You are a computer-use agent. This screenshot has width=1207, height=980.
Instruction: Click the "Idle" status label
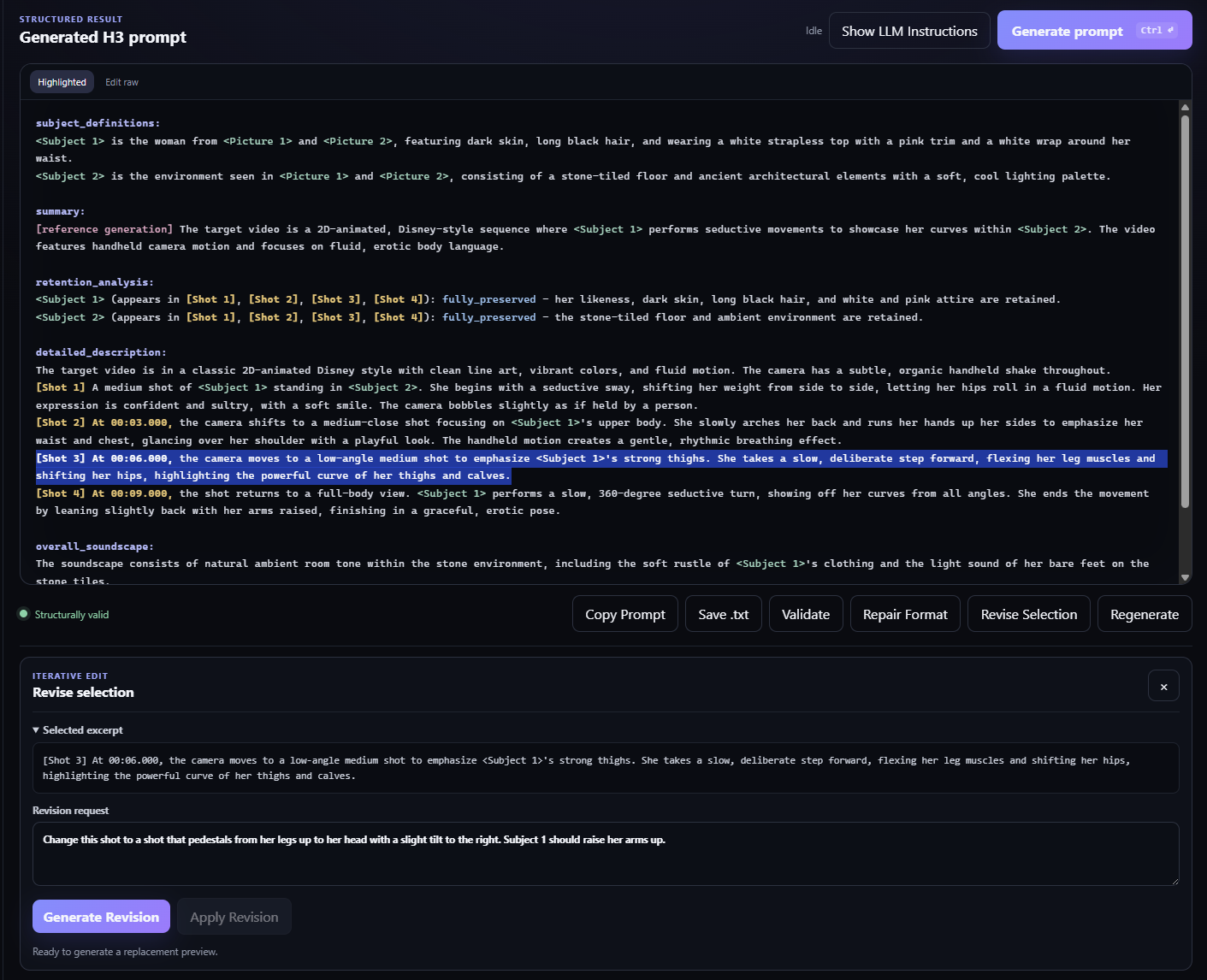click(814, 31)
